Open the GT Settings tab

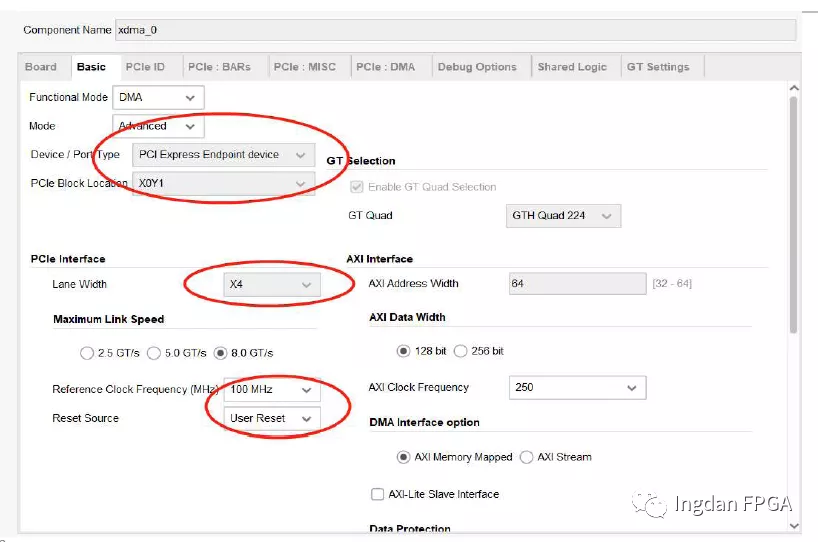tap(658, 67)
